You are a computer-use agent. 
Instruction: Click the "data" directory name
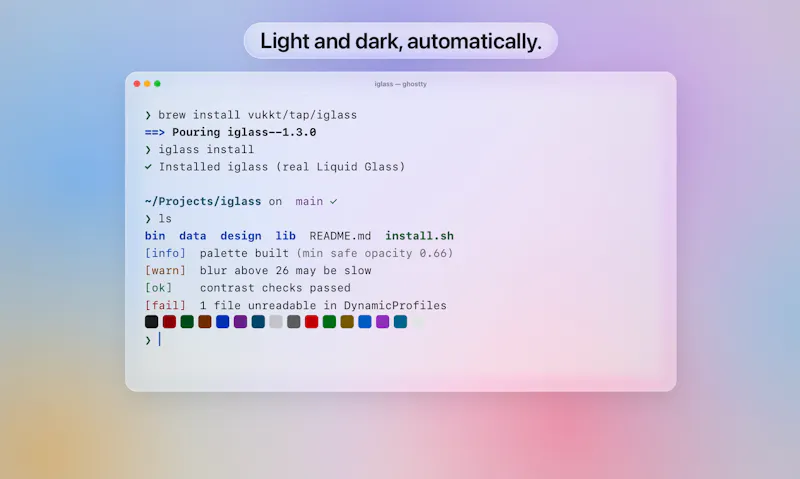click(x=193, y=236)
